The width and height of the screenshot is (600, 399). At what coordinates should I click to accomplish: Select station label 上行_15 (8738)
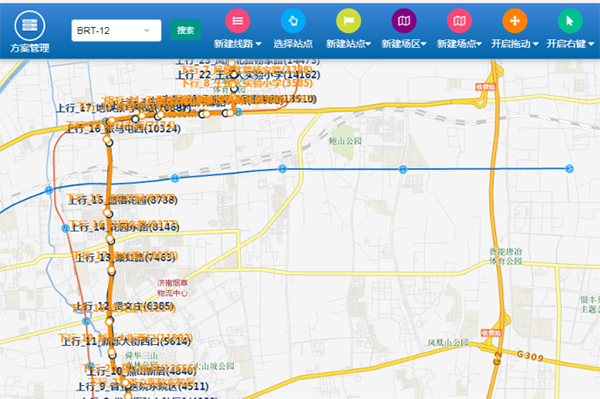(x=122, y=200)
